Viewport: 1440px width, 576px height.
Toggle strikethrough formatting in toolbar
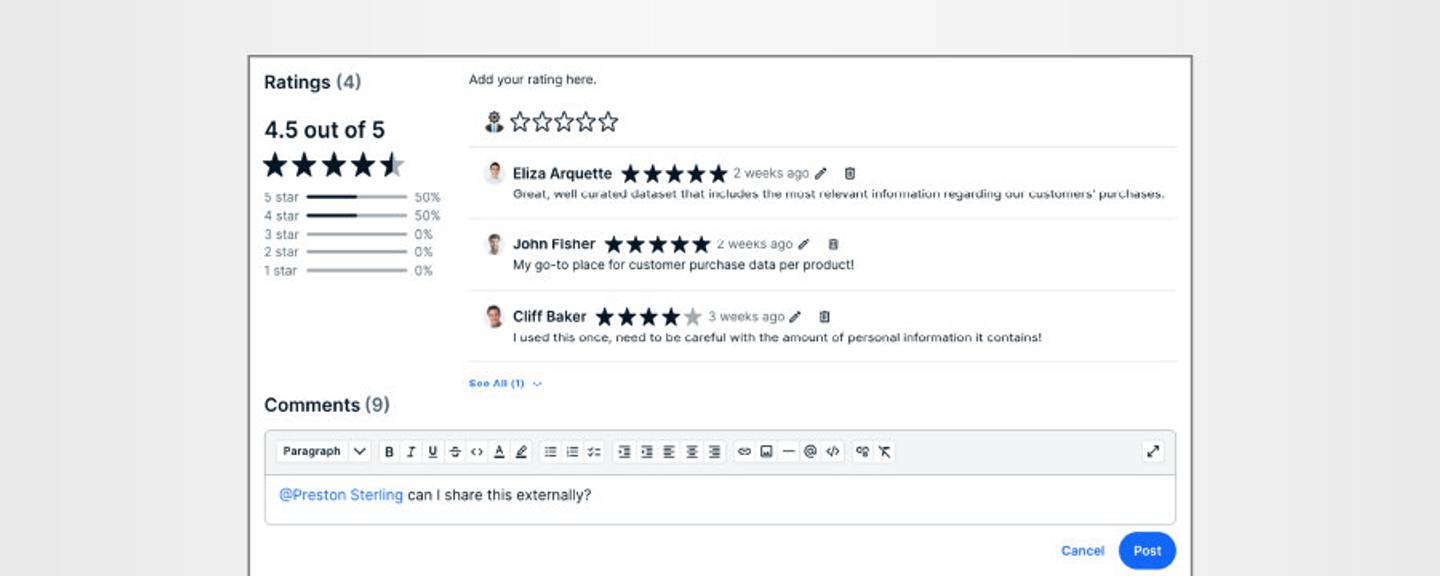455,452
